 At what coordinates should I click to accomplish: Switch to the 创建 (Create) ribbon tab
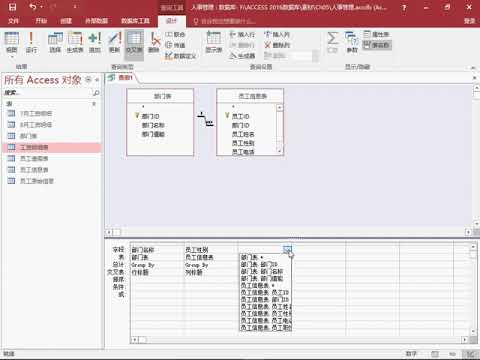[66, 21]
